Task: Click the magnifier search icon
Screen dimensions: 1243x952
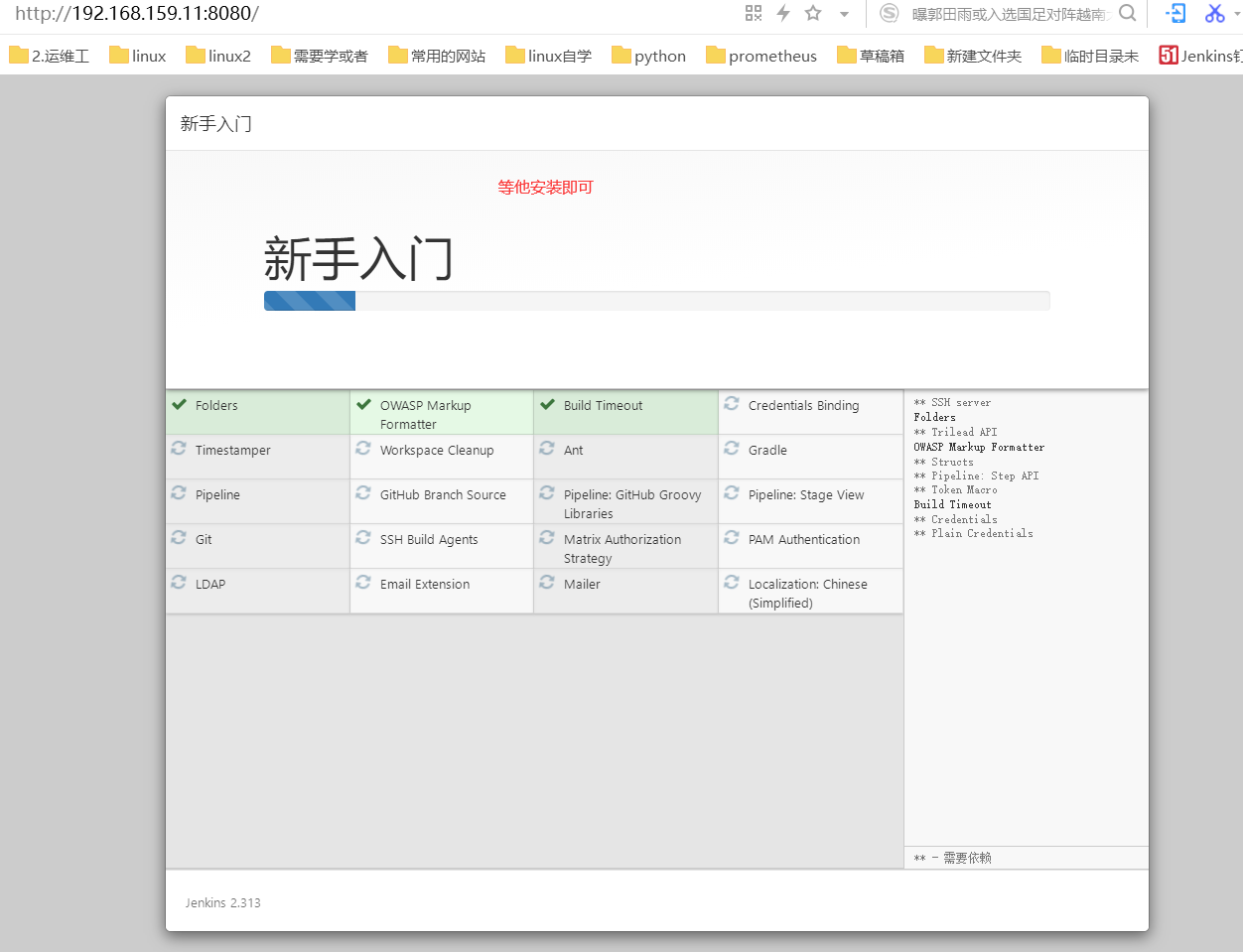Action: (1127, 13)
